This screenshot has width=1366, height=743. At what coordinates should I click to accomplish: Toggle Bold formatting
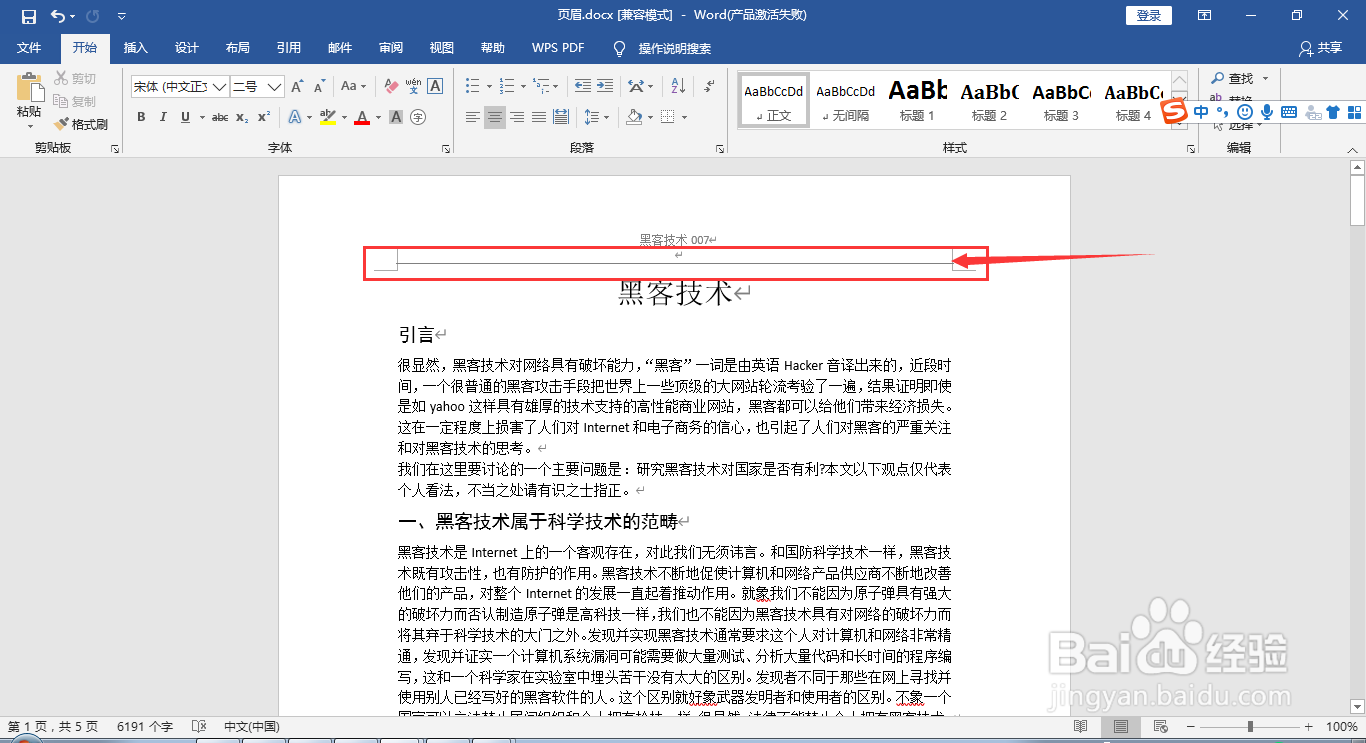pyautogui.click(x=141, y=117)
